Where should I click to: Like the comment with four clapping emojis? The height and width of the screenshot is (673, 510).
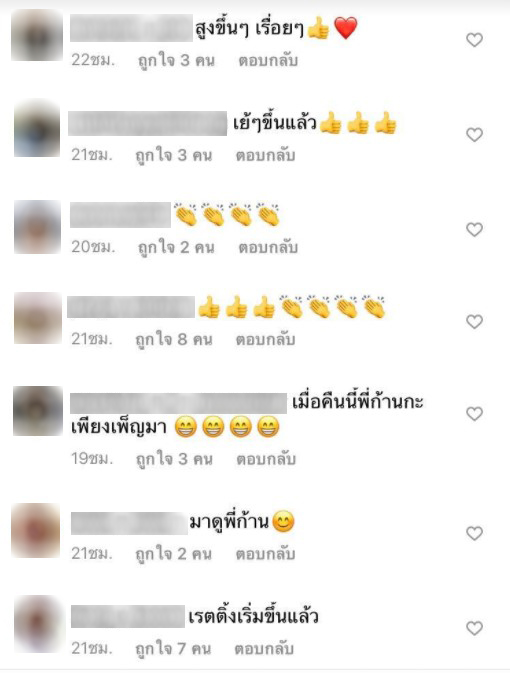pos(474,230)
